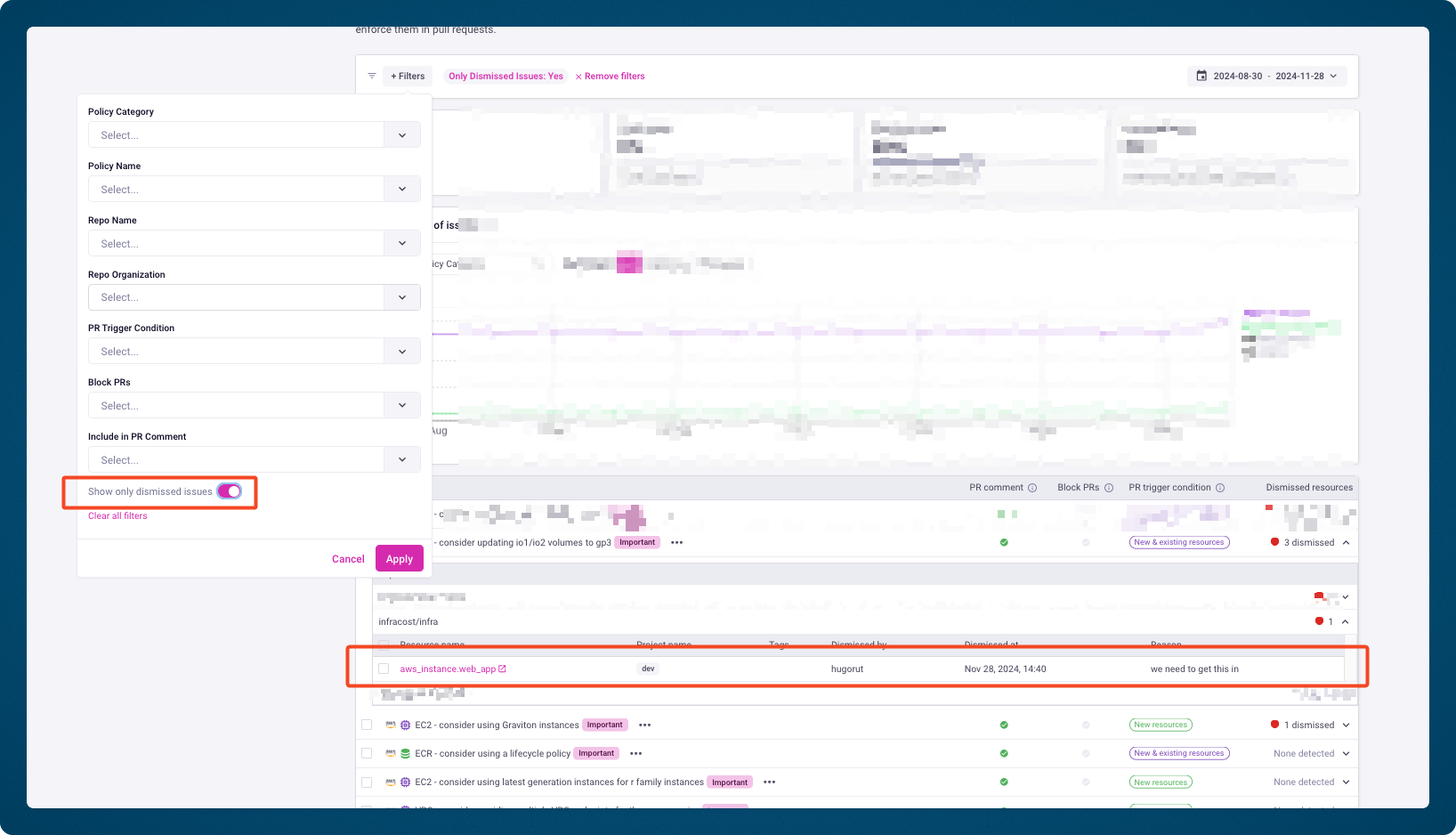Click New & existing resources tag in ECR row

tap(1179, 753)
